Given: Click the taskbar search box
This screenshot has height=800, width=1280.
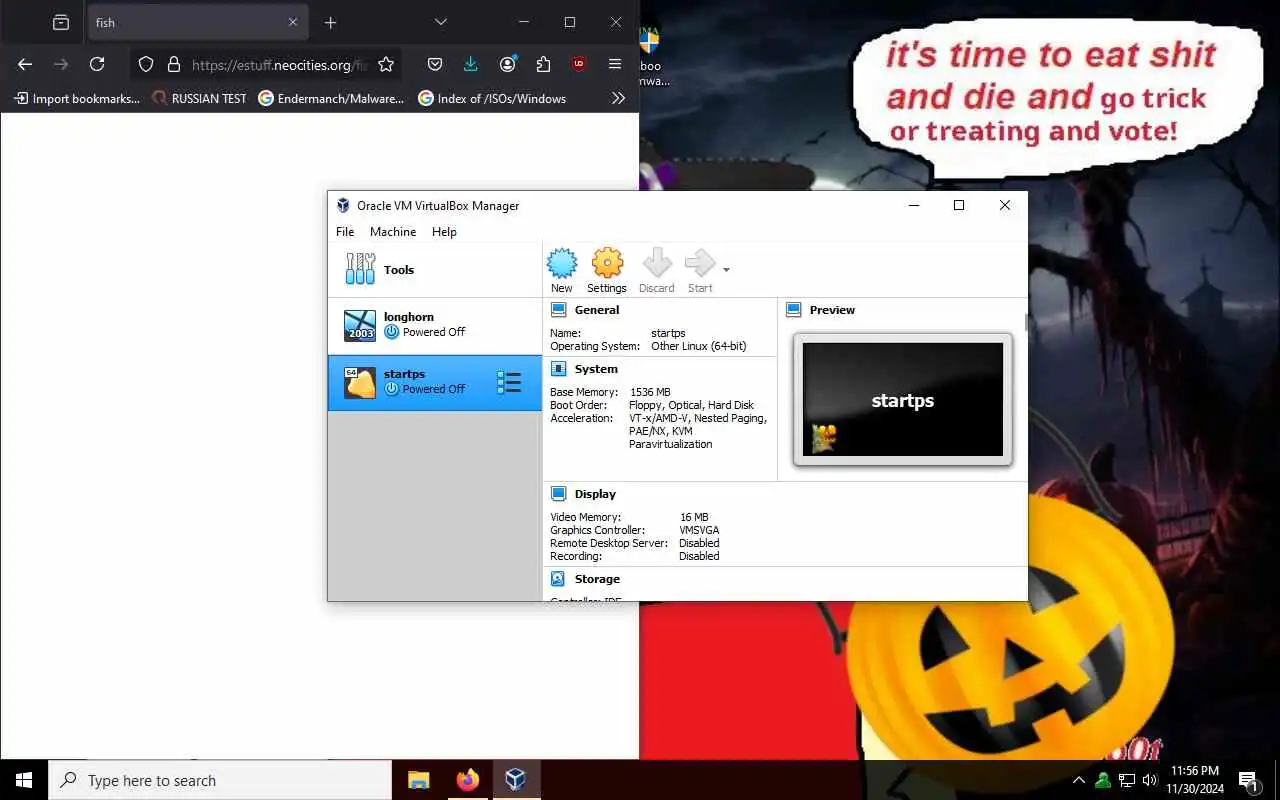Looking at the screenshot, I should point(220,780).
